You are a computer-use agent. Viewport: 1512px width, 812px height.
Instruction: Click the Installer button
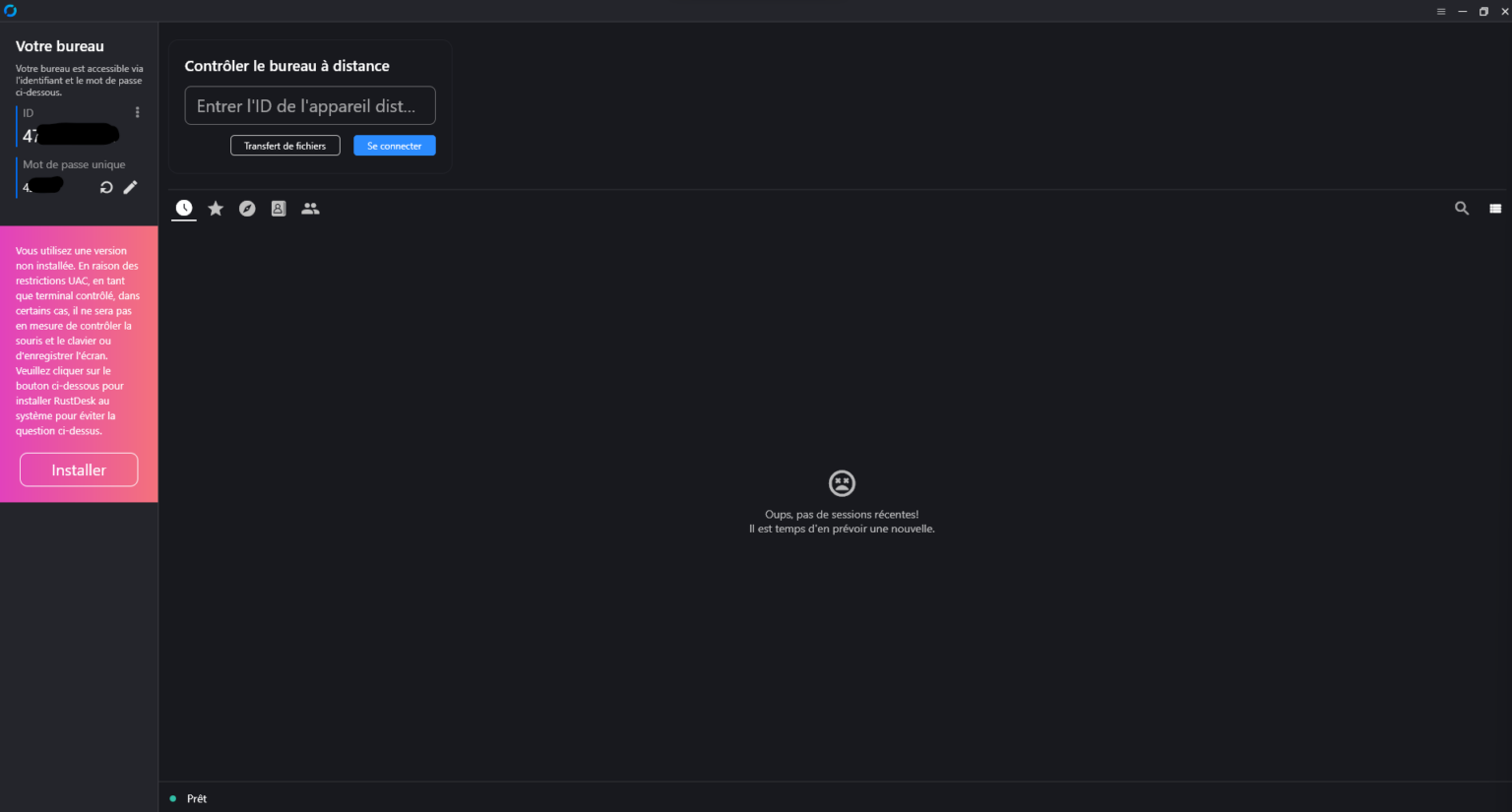click(x=79, y=469)
